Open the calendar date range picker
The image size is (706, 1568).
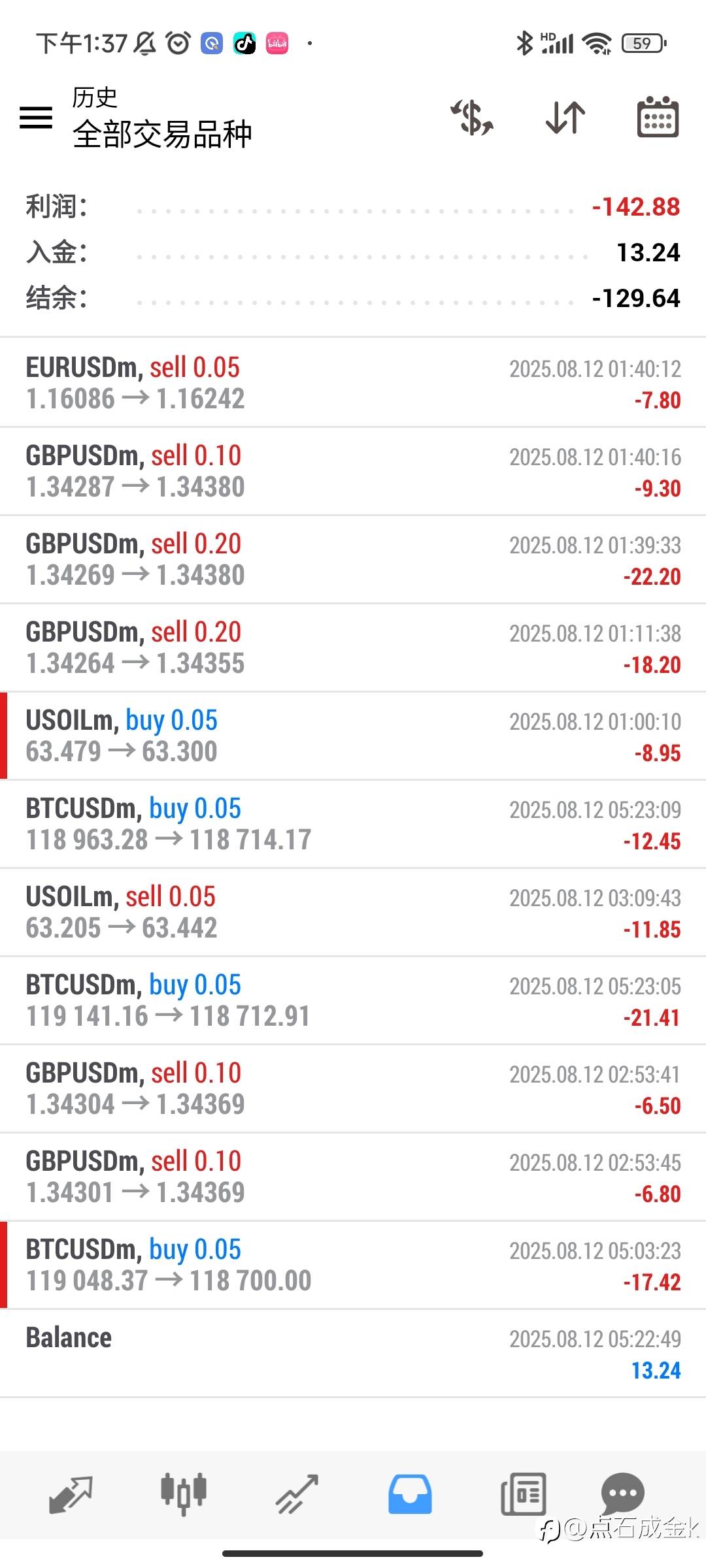(658, 118)
